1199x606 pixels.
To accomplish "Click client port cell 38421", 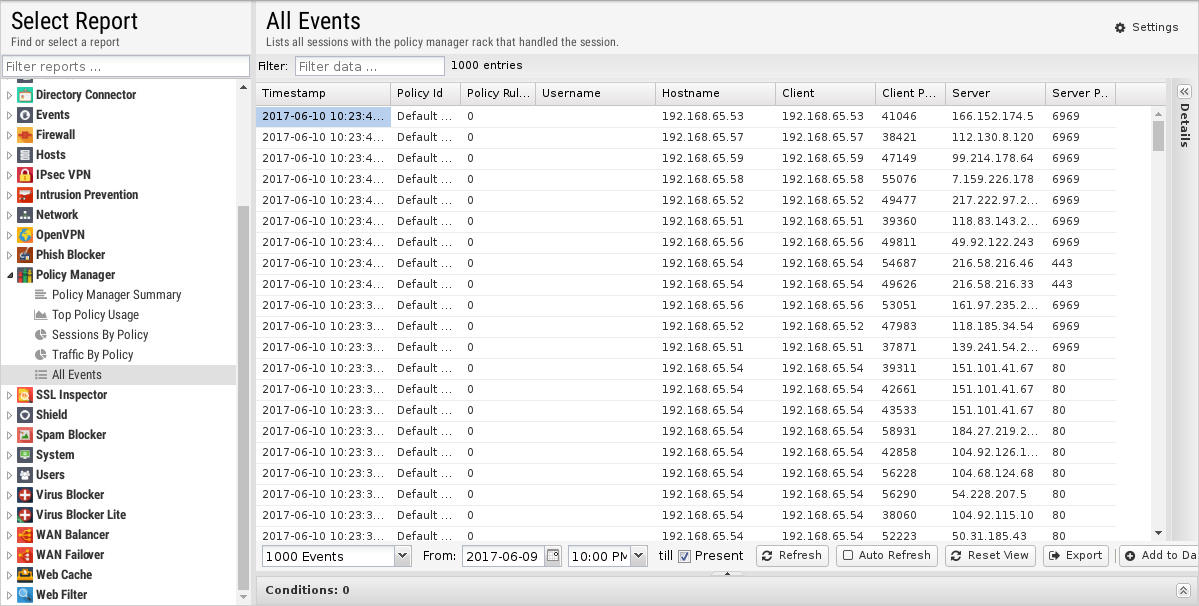I will [x=910, y=138].
